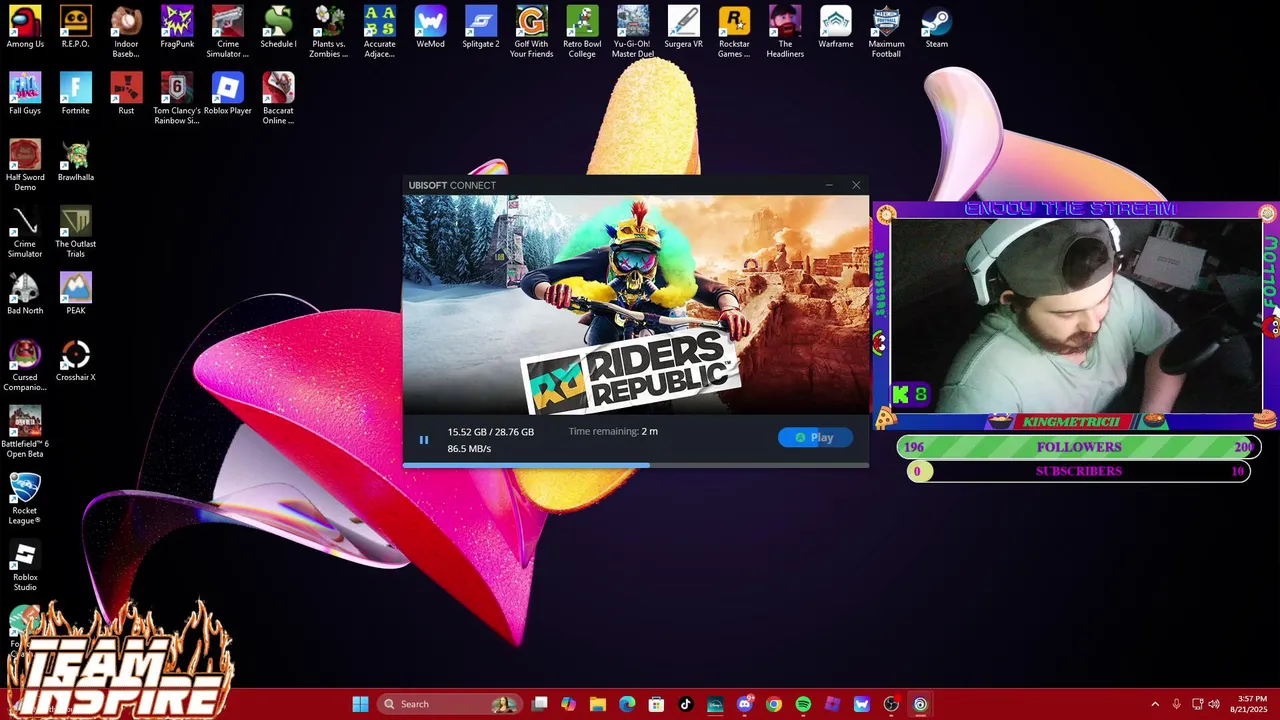Open TikTok from the taskbar
Screen dimensions: 1280x720
click(686, 704)
